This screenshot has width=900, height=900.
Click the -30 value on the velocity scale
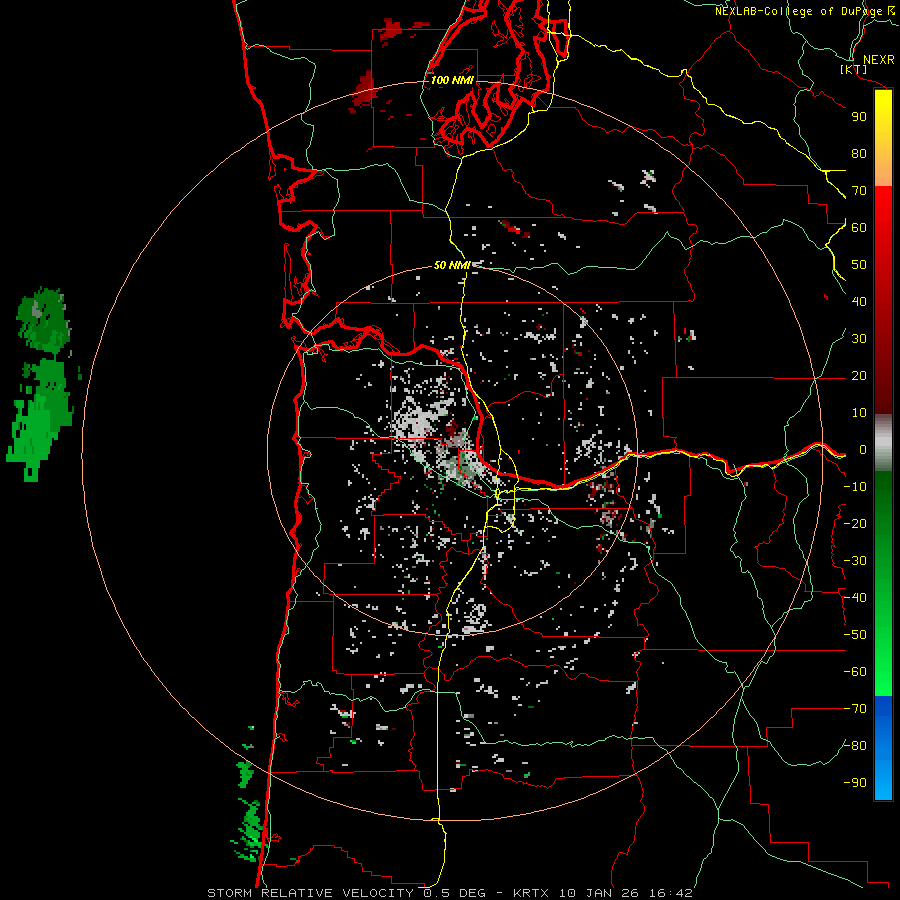coord(855,561)
